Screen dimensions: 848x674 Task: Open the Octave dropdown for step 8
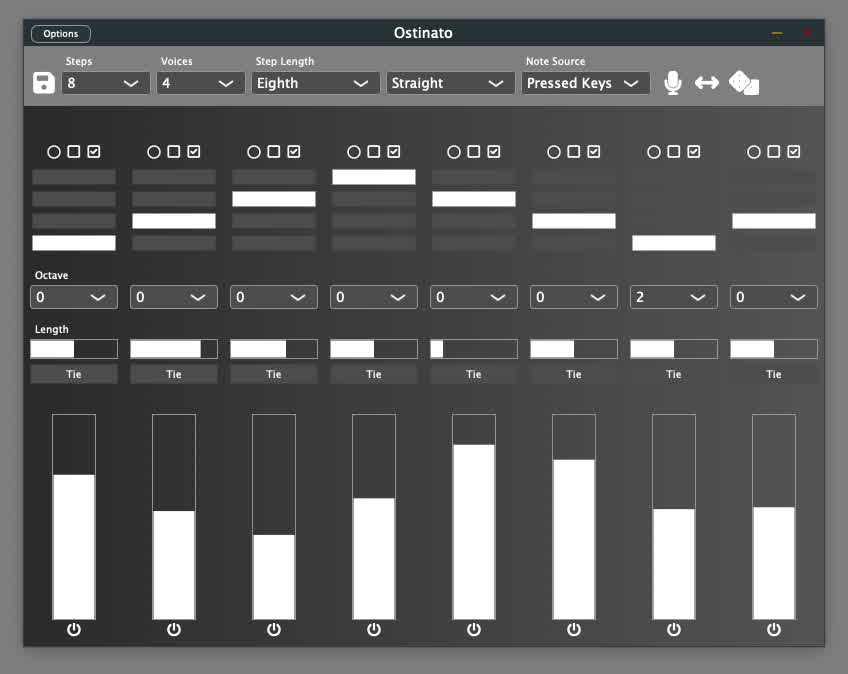(x=774, y=297)
